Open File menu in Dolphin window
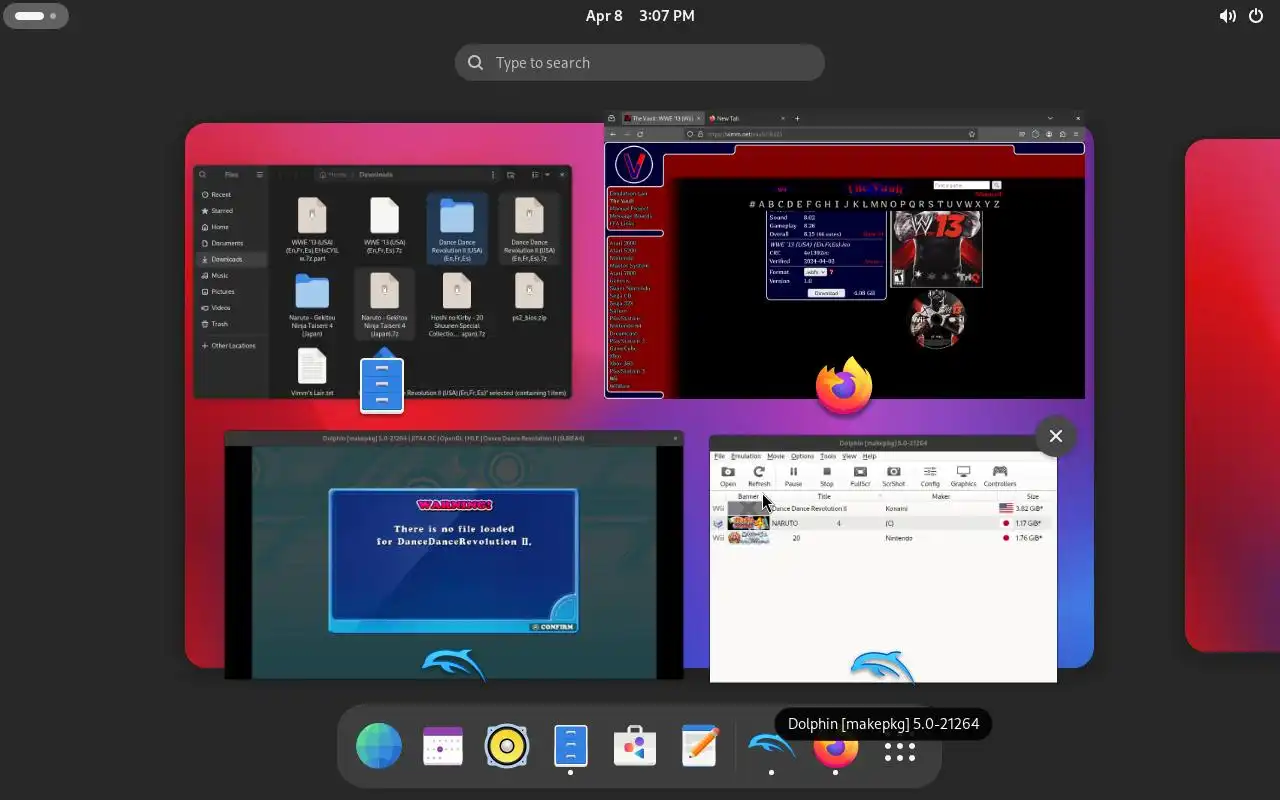This screenshot has height=800, width=1280. (x=719, y=456)
